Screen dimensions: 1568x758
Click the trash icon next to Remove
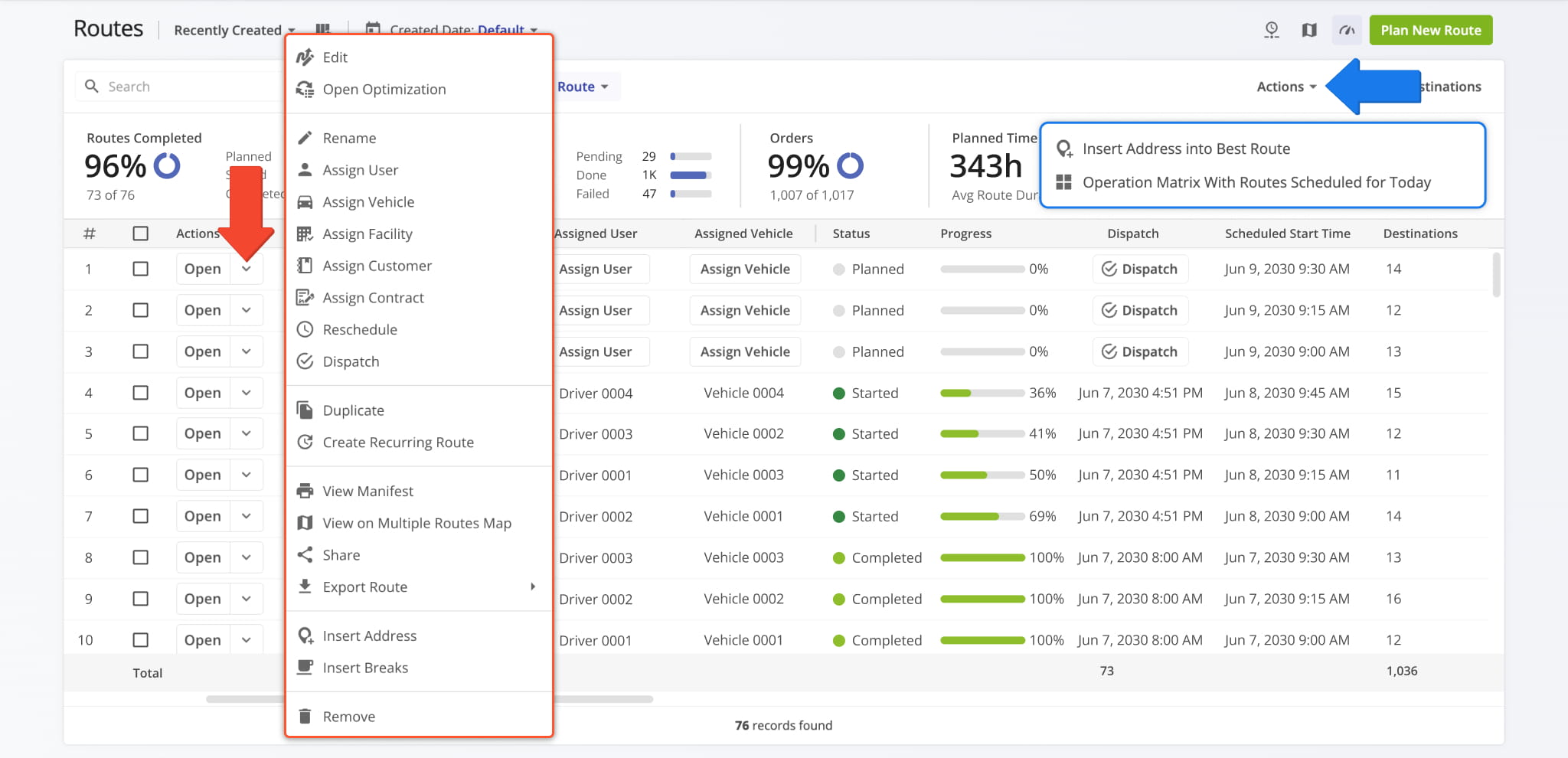click(x=305, y=717)
